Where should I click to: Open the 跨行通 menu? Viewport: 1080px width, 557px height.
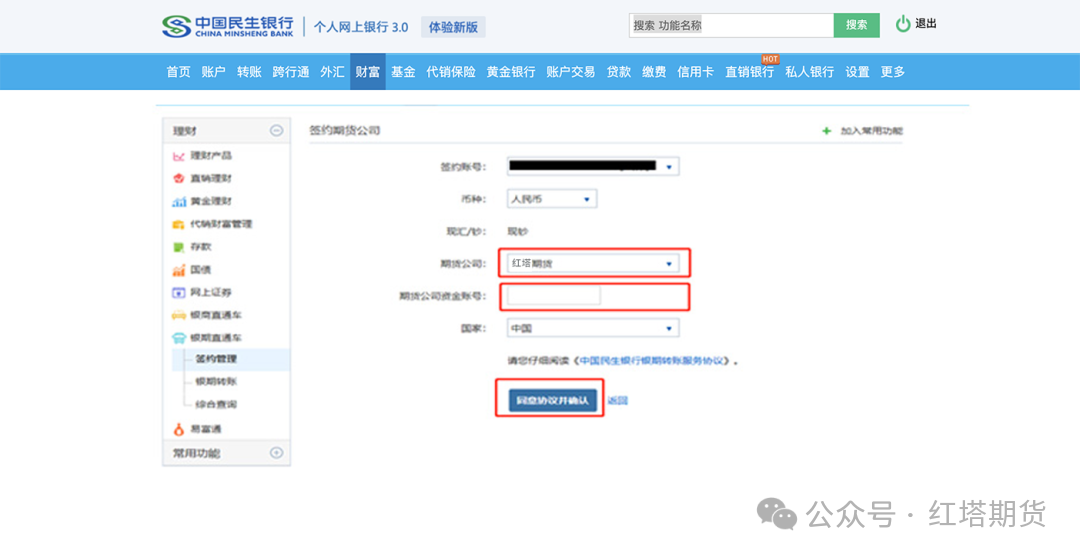pos(291,72)
